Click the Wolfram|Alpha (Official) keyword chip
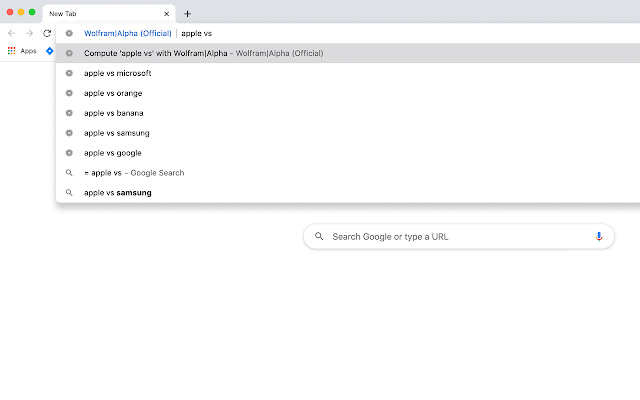 point(127,33)
